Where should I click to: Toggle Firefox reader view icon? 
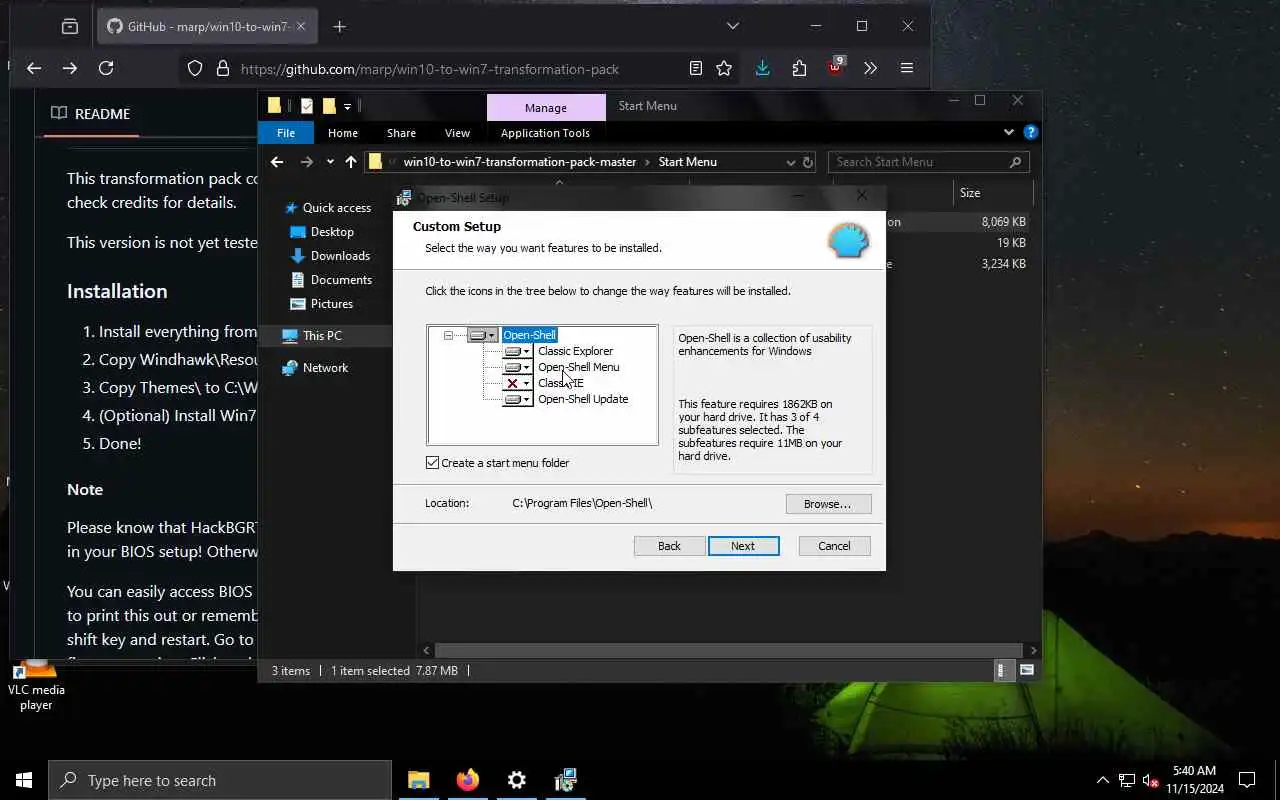(x=696, y=68)
